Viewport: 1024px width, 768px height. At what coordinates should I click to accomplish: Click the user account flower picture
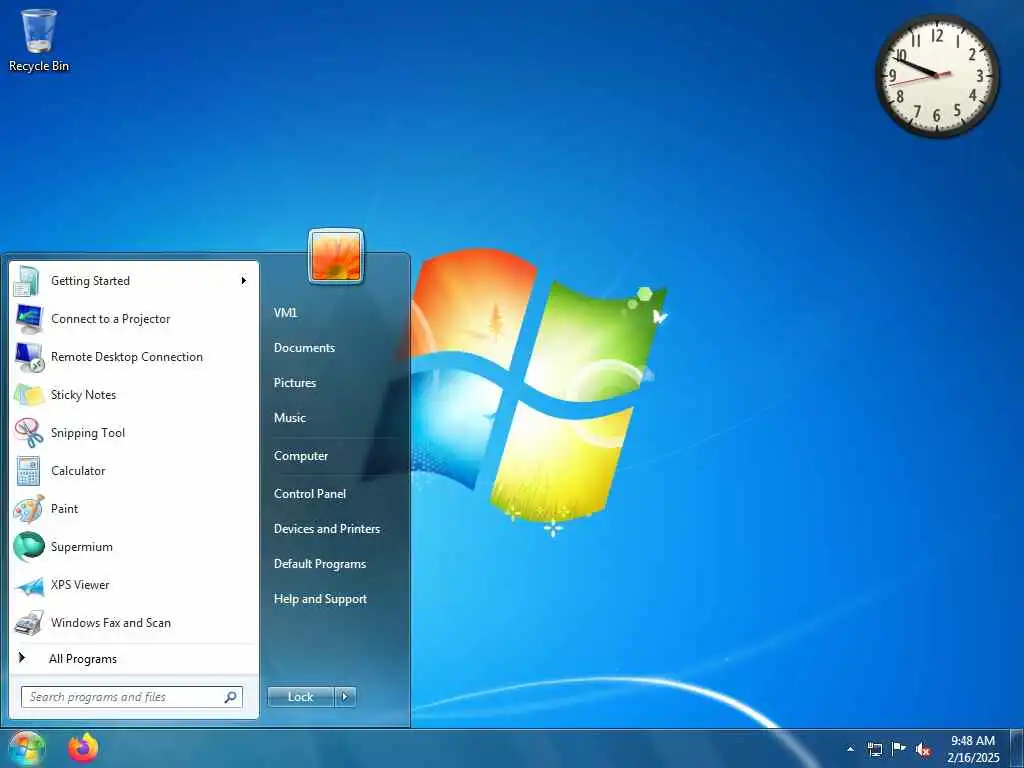click(x=336, y=257)
